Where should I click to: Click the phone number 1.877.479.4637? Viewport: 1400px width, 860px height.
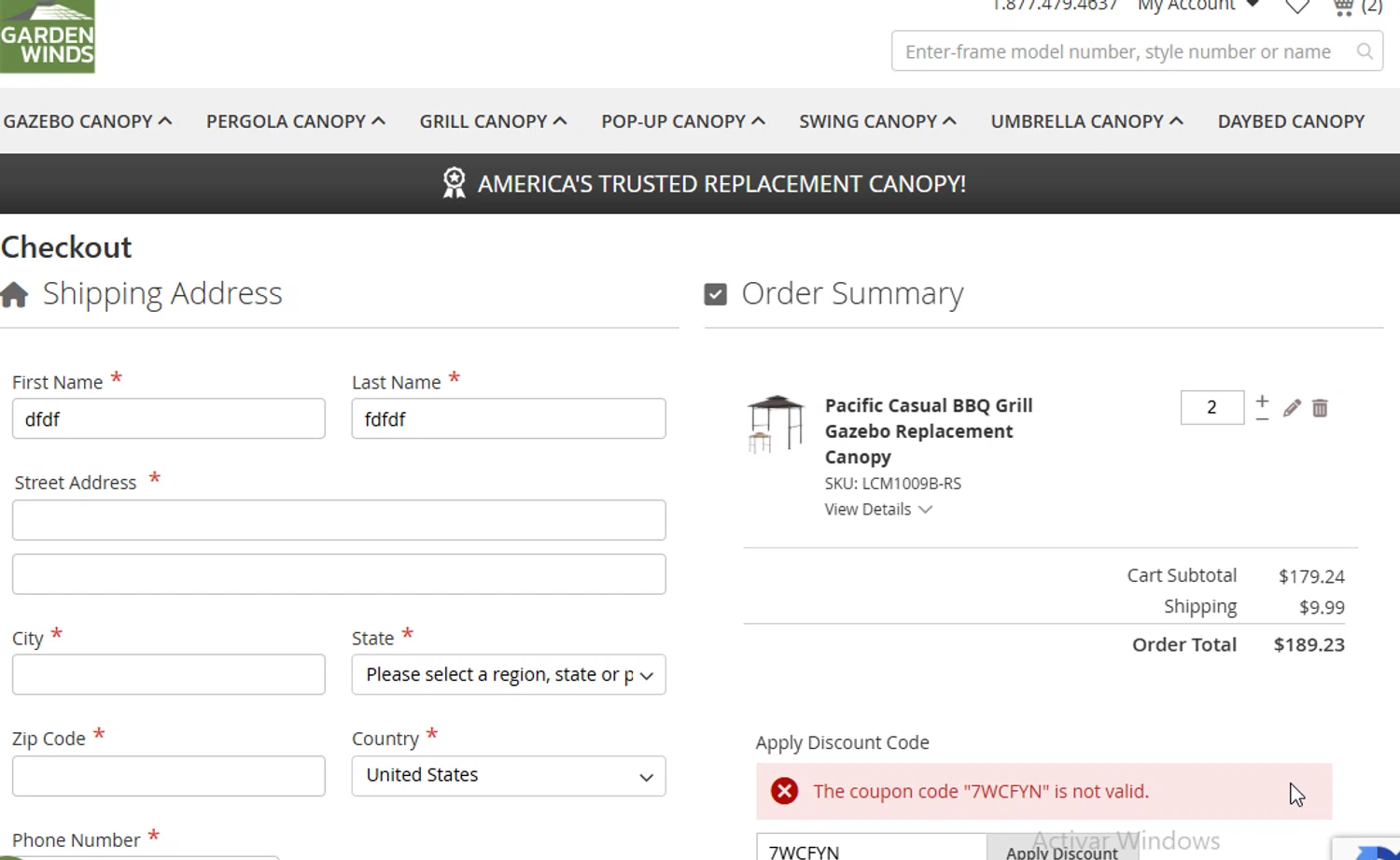point(1055,6)
